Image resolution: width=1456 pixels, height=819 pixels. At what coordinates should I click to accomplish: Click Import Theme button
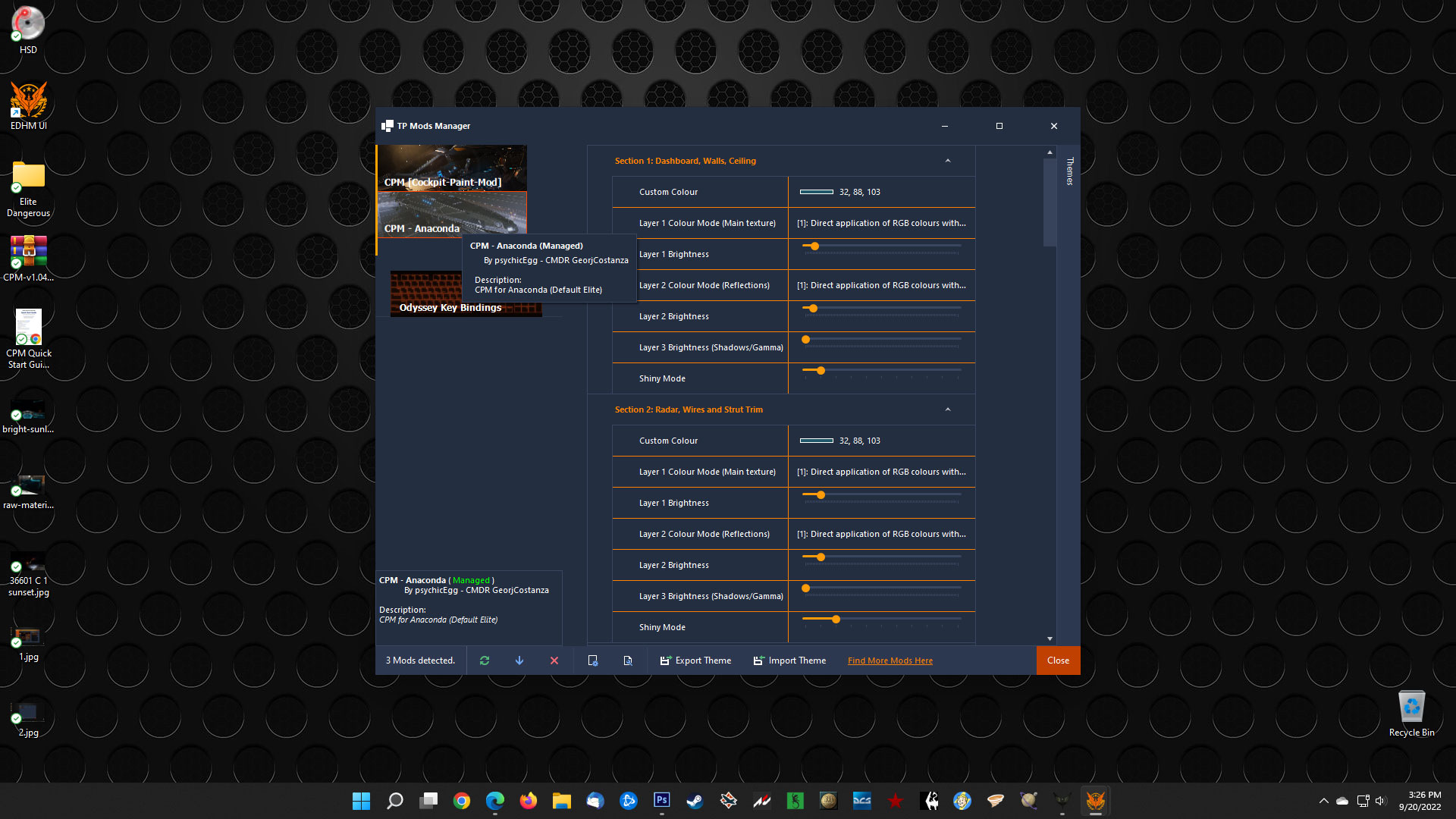[789, 661]
